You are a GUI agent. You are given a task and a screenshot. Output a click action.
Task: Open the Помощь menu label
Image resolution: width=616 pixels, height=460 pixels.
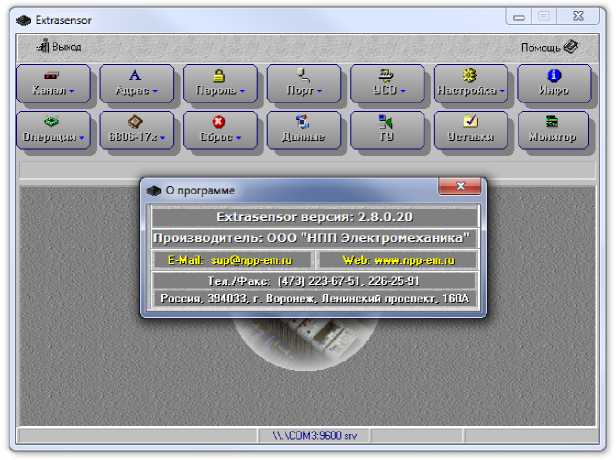click(x=540, y=48)
